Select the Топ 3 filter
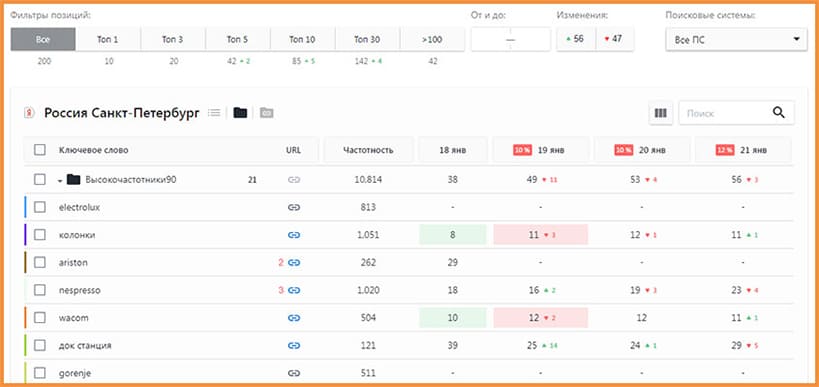Image resolution: width=819 pixels, height=387 pixels. 172,39
